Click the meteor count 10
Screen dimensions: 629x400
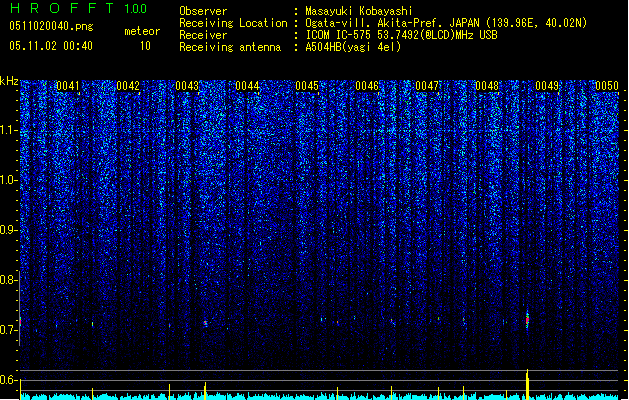coord(145,46)
